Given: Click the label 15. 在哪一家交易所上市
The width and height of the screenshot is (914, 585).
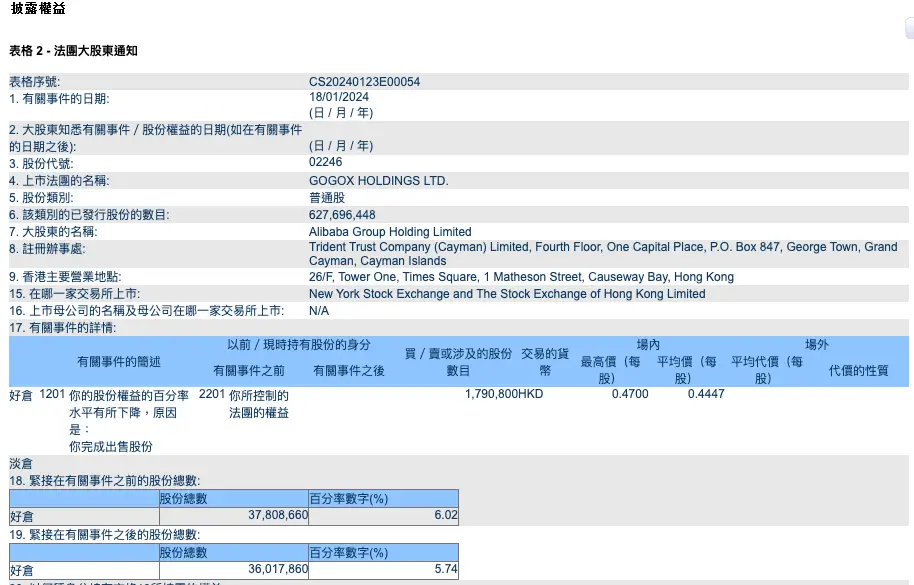Looking at the screenshot, I should (75, 294).
